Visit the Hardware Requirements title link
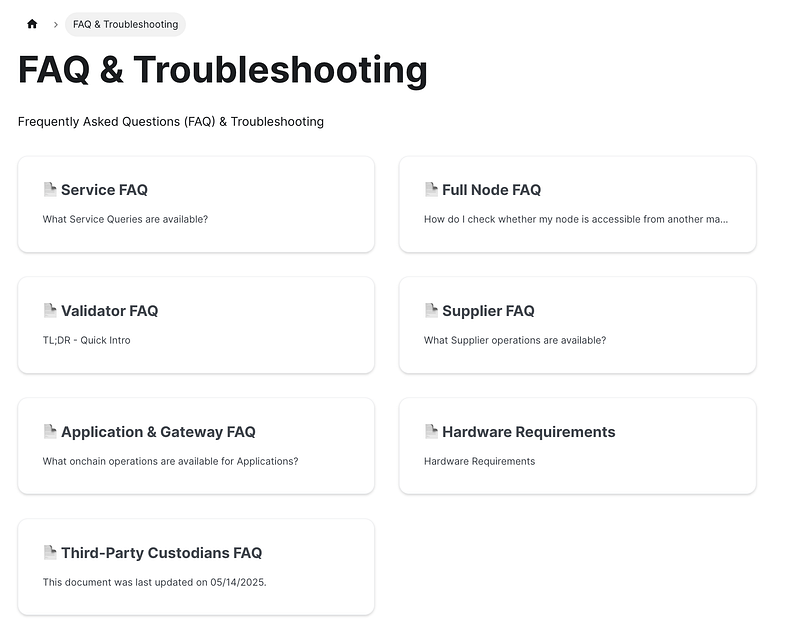 click(x=528, y=432)
